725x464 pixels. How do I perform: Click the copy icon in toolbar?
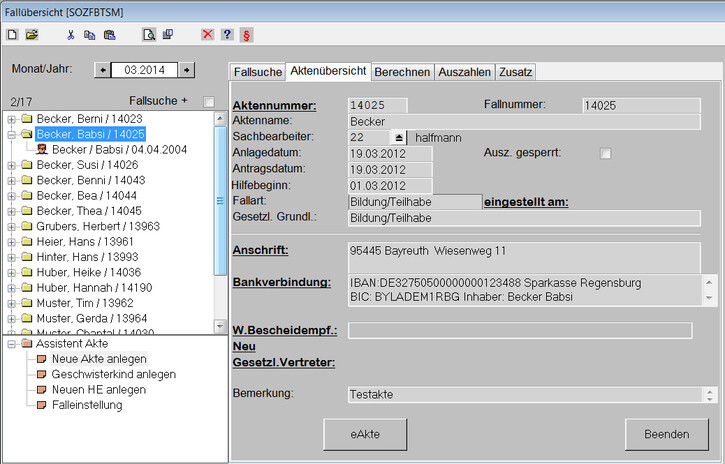coord(90,34)
